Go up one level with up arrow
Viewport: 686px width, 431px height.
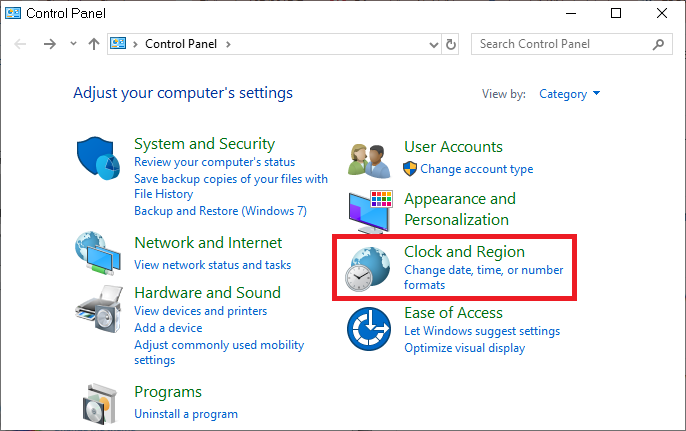(94, 44)
